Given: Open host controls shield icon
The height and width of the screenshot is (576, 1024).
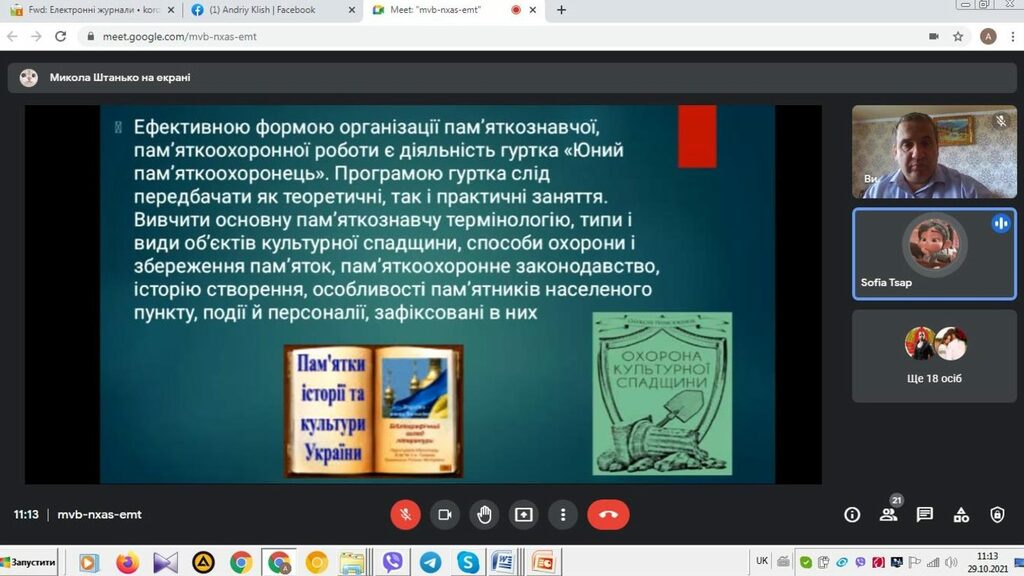Looking at the screenshot, I should click(997, 515).
